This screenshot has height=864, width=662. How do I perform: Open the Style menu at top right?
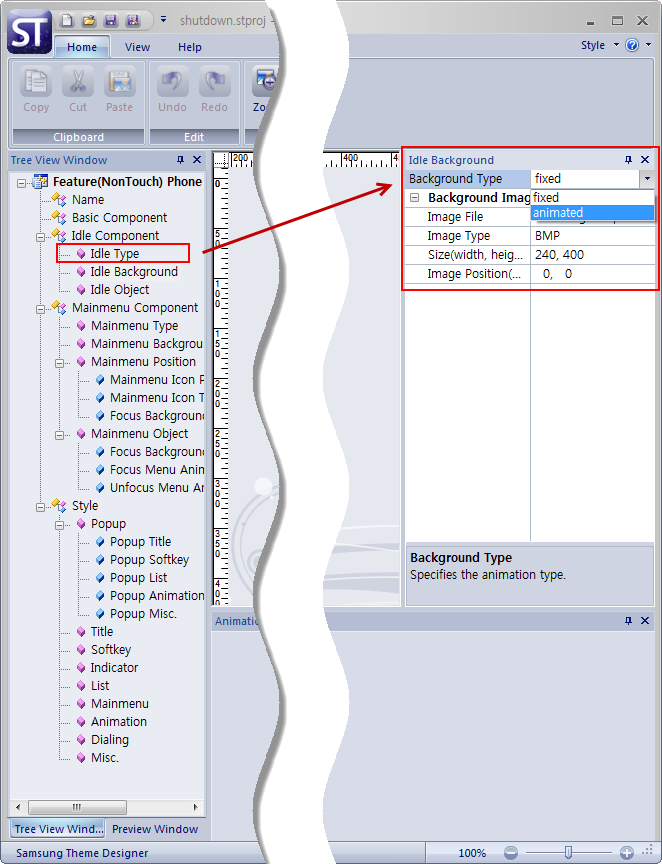point(593,45)
